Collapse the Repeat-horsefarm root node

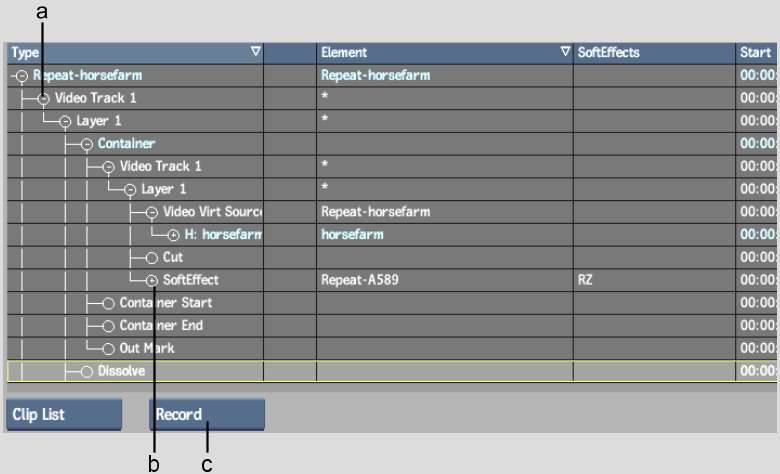pos(21,76)
